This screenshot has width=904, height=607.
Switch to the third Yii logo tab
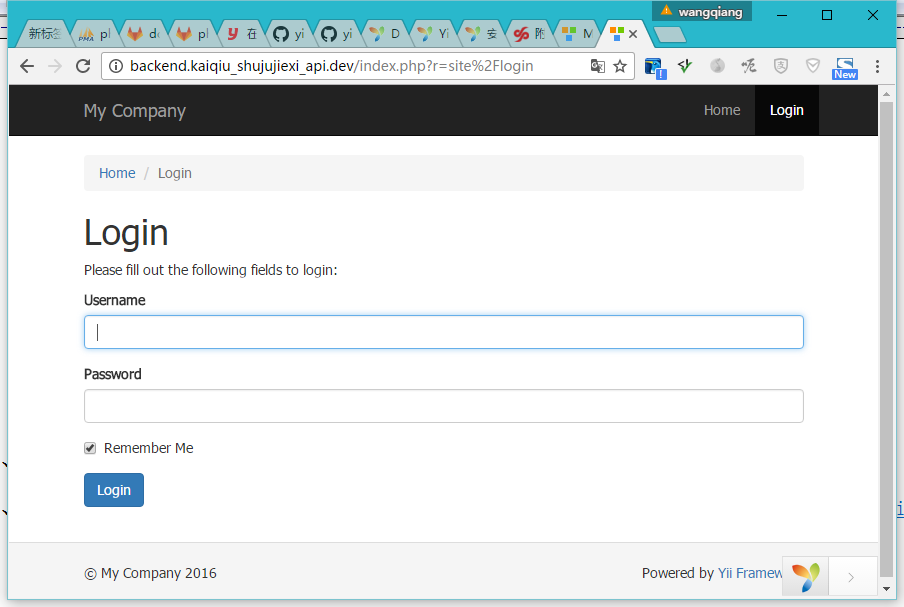[482, 34]
